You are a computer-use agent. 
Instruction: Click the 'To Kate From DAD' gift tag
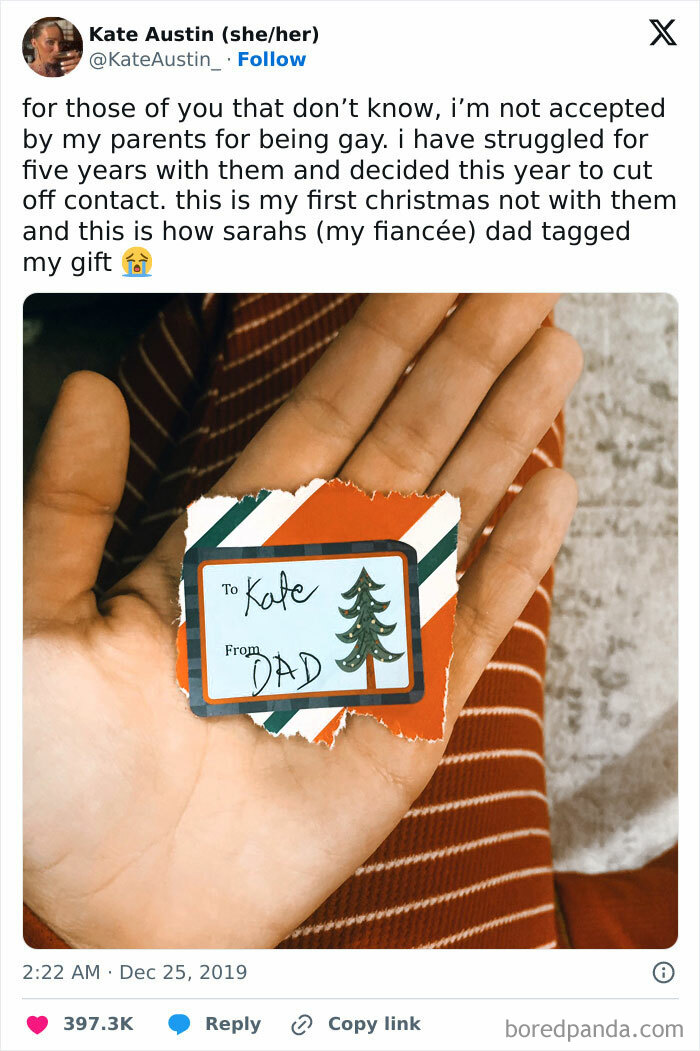tap(304, 625)
